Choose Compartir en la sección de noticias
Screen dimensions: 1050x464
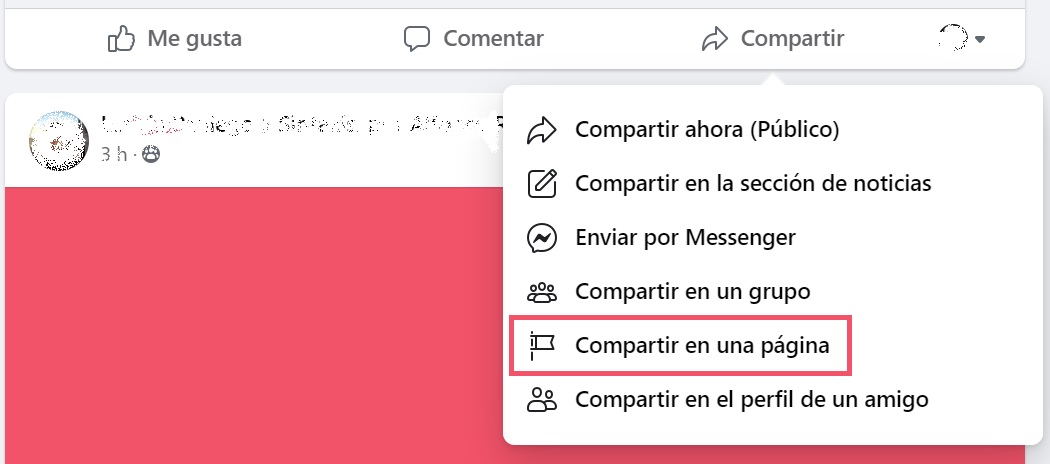pos(753,184)
